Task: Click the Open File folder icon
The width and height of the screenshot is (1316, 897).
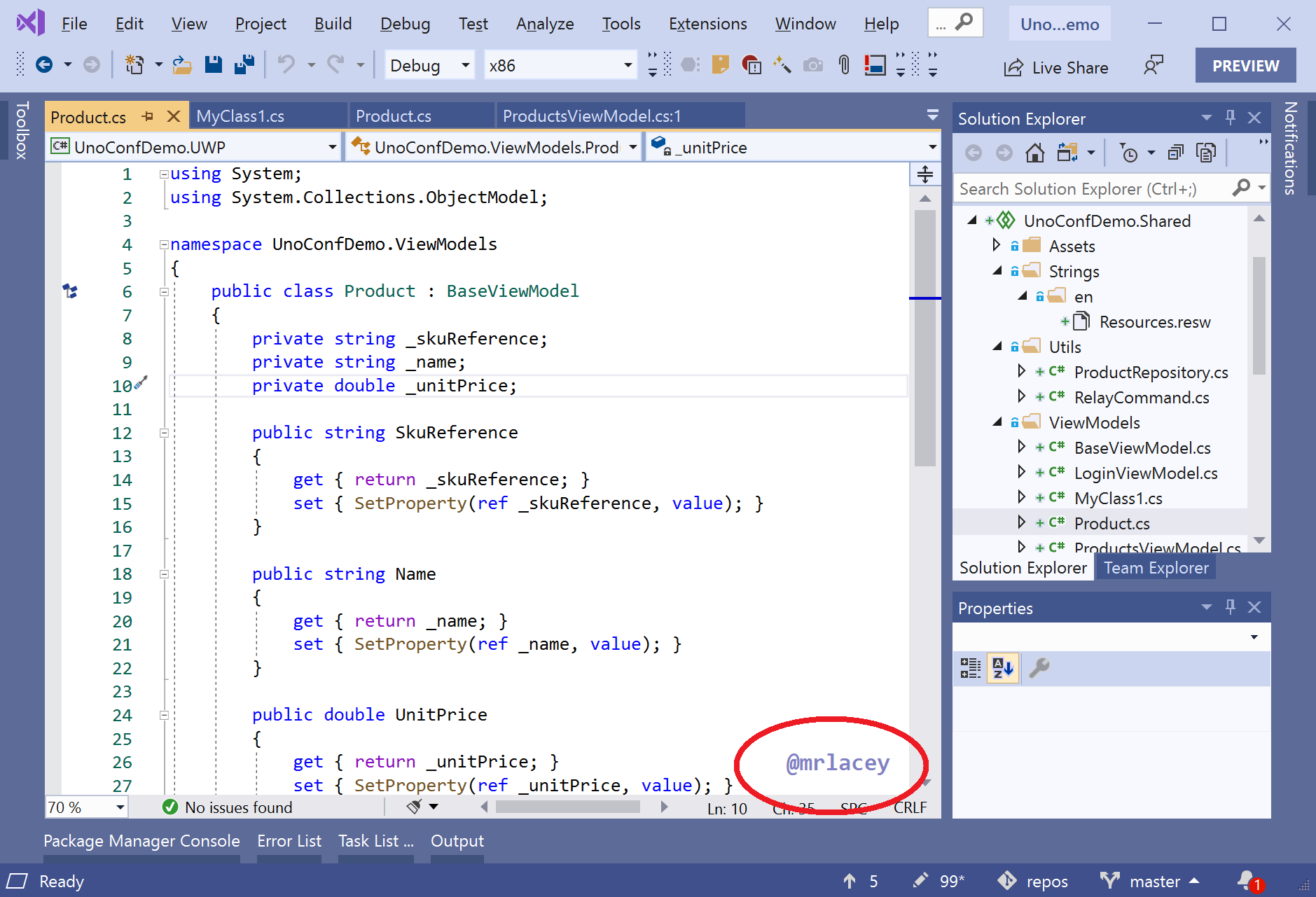Action: pyautogui.click(x=182, y=65)
